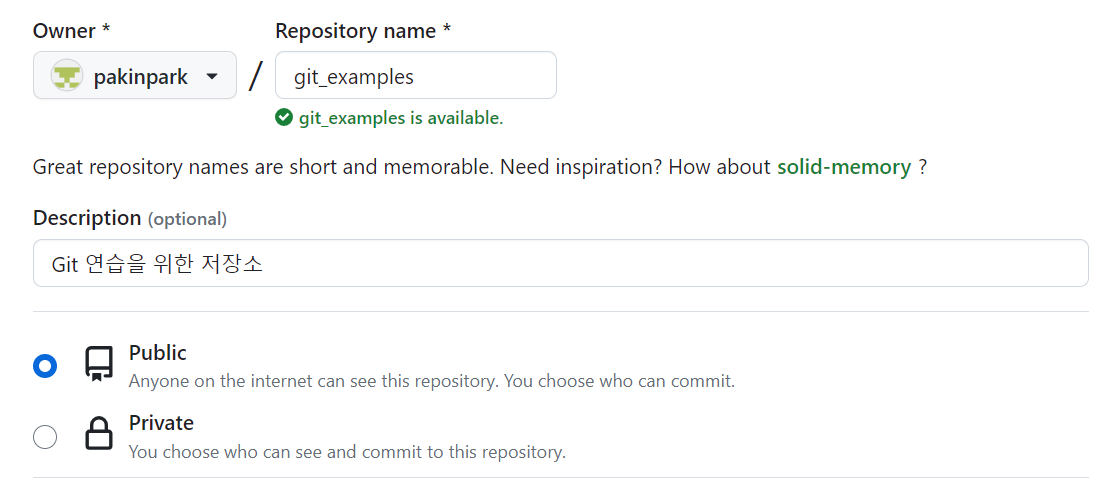The height and width of the screenshot is (490, 1116).
Task: Click the pakinpark owner name
Action: 140,77
